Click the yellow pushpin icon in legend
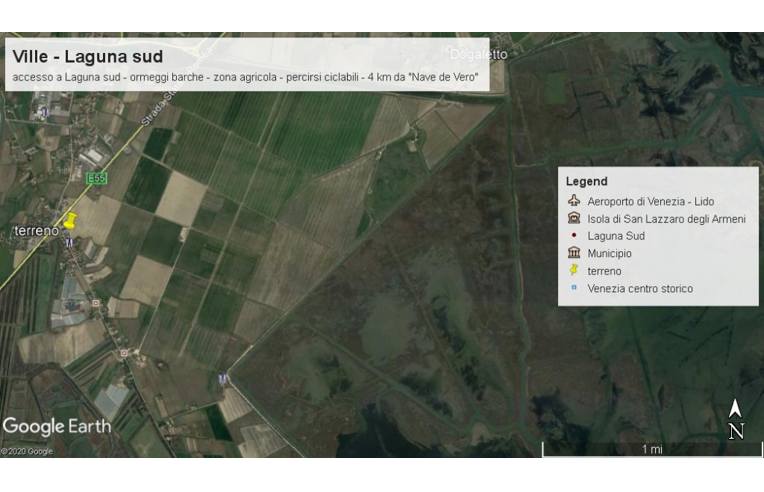Image resolution: width=764 pixels, height=492 pixels. pyautogui.click(x=573, y=271)
